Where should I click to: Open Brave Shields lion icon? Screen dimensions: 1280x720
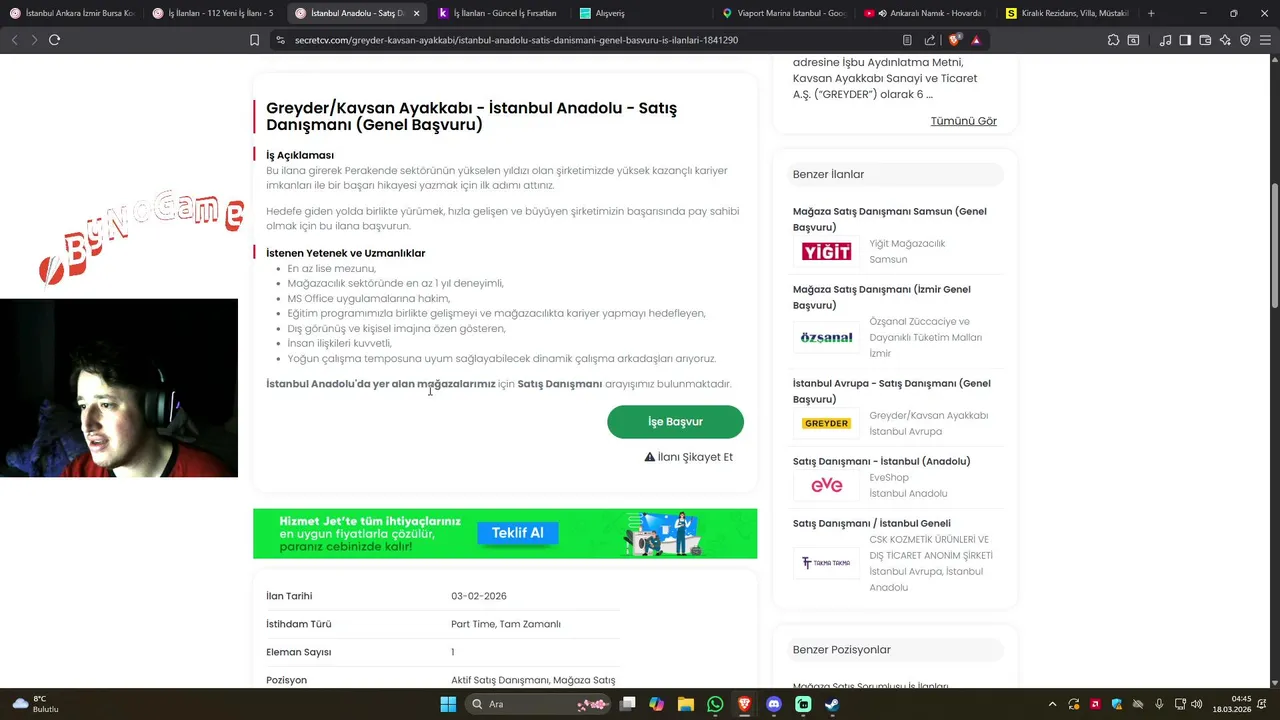point(954,40)
